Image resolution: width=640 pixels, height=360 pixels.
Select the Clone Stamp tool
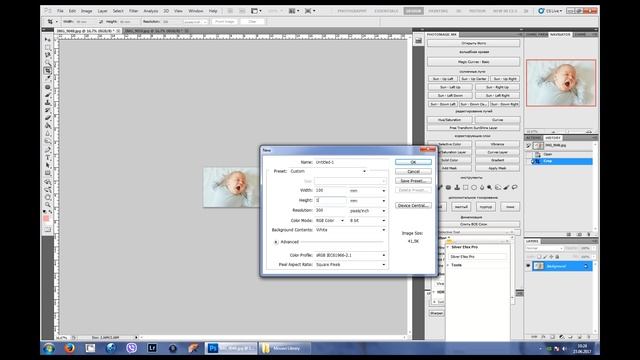[48, 102]
